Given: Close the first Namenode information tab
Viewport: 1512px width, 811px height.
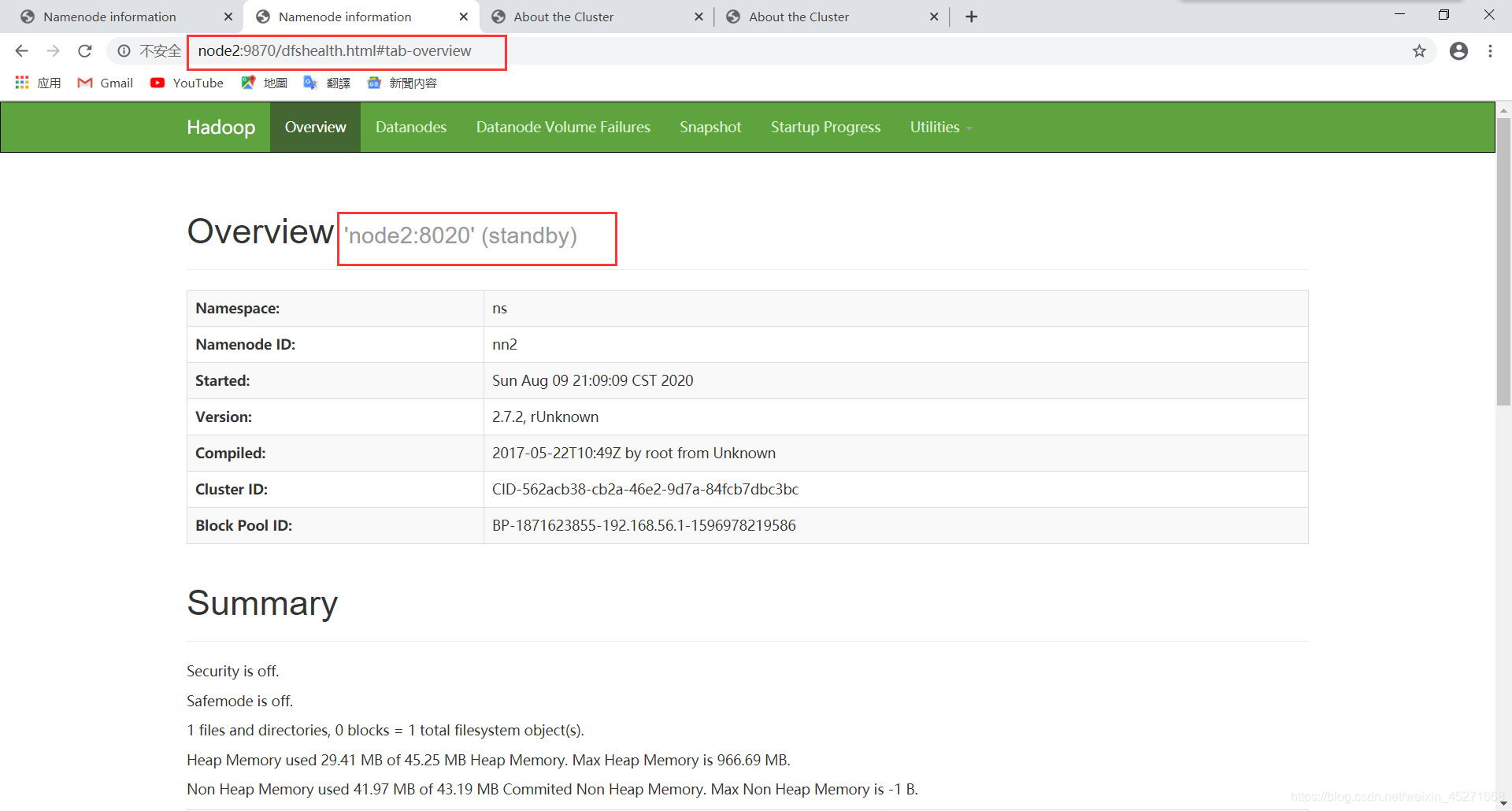Looking at the screenshot, I should point(228,17).
